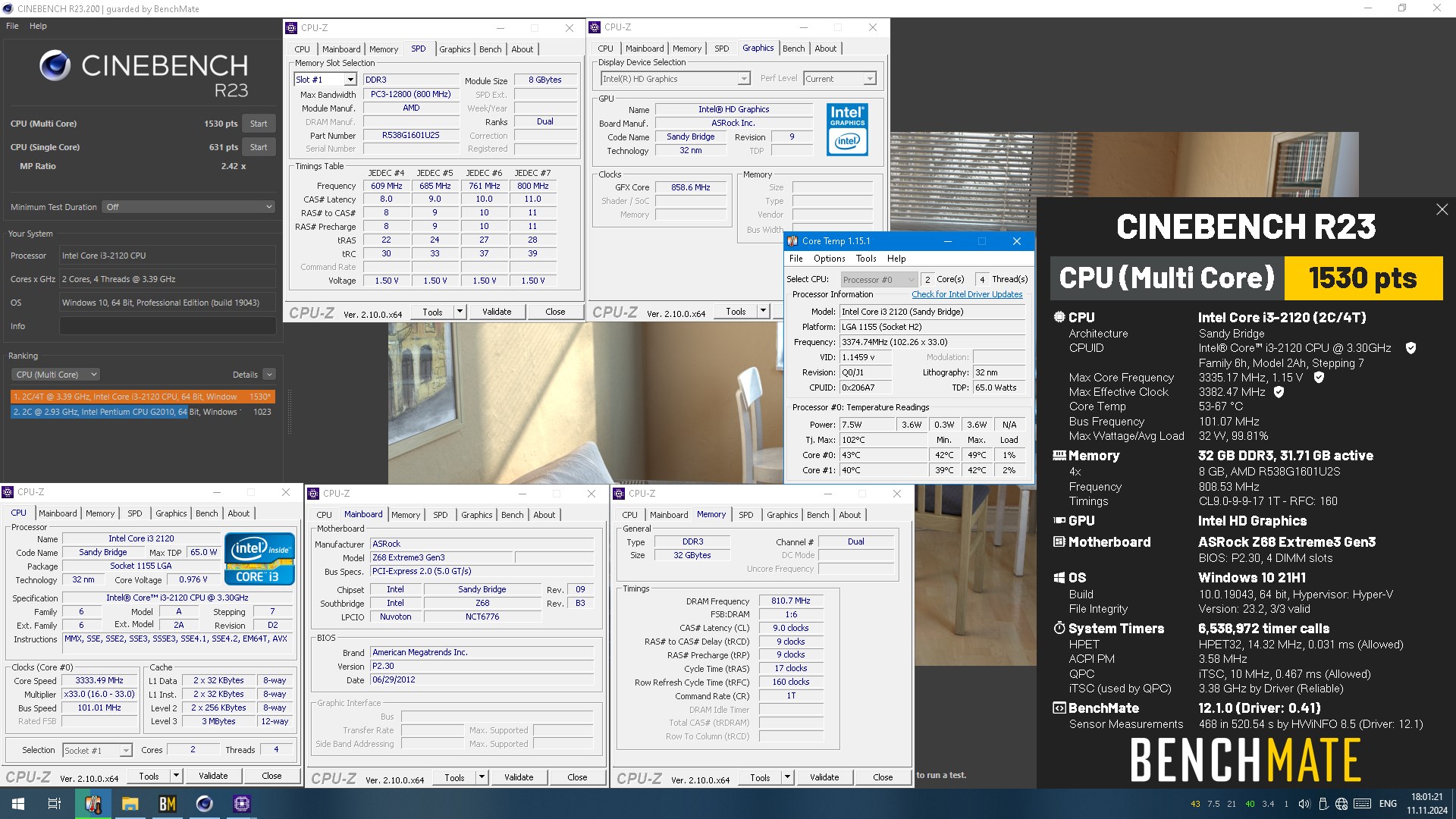
Task: Click the Windows OS icon in BenchMate panel
Action: coord(1059,578)
